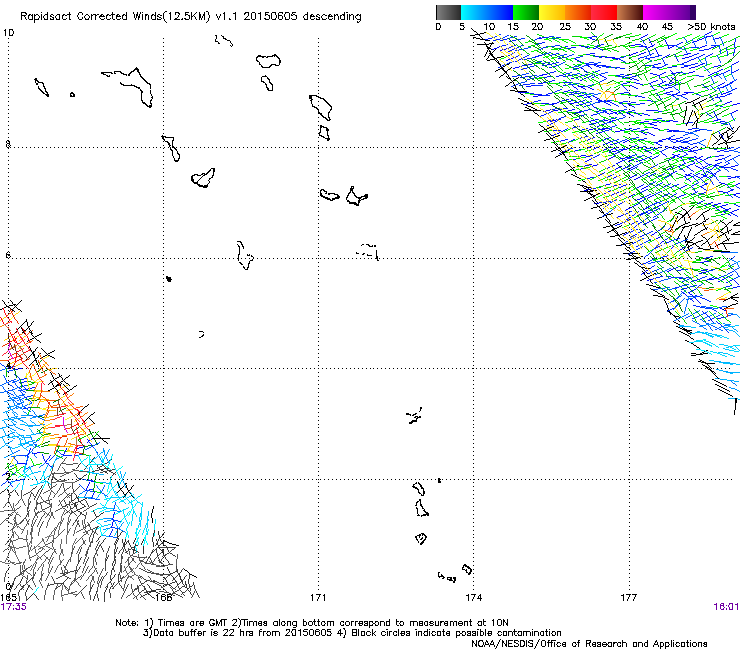Click the purple 17:35 time label
740x650 pixels.
pos(14,607)
